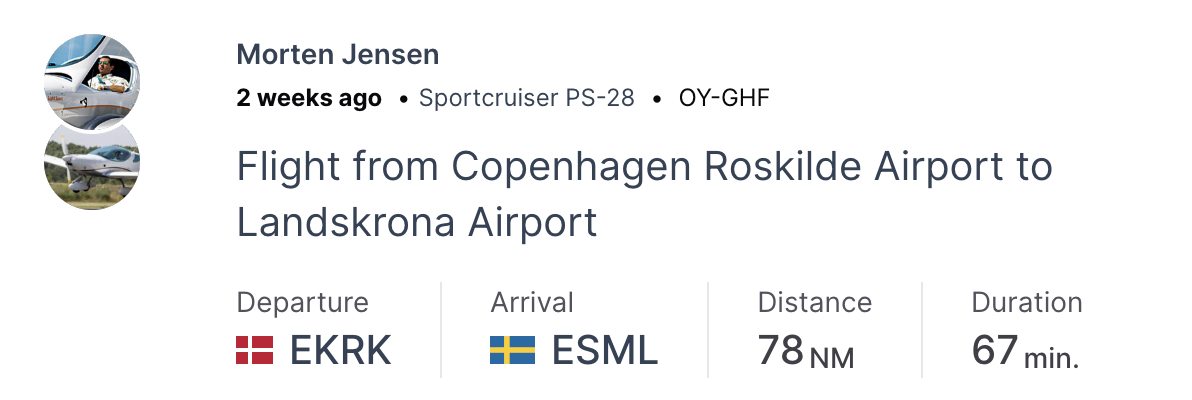The height and width of the screenshot is (400, 1192).
Task: Click the 78 distance value
Action: click(780, 351)
